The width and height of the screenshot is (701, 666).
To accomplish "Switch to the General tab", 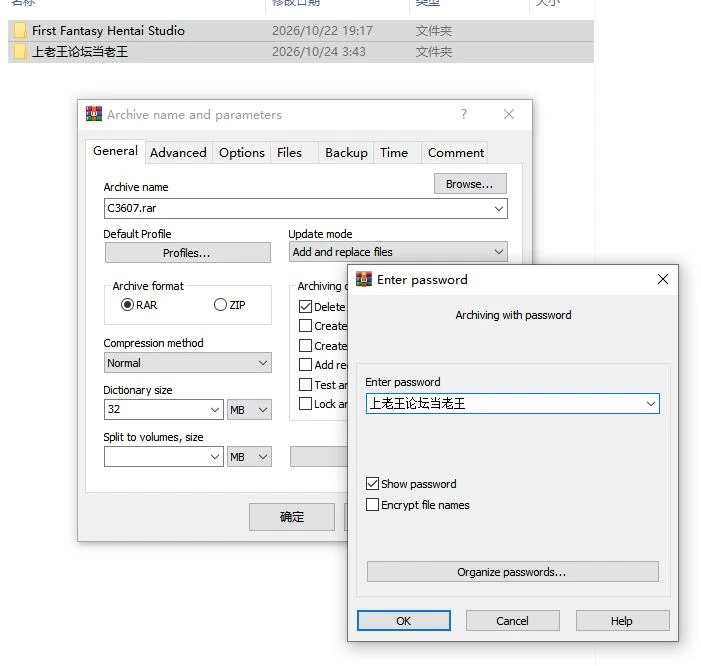I will 115,151.
